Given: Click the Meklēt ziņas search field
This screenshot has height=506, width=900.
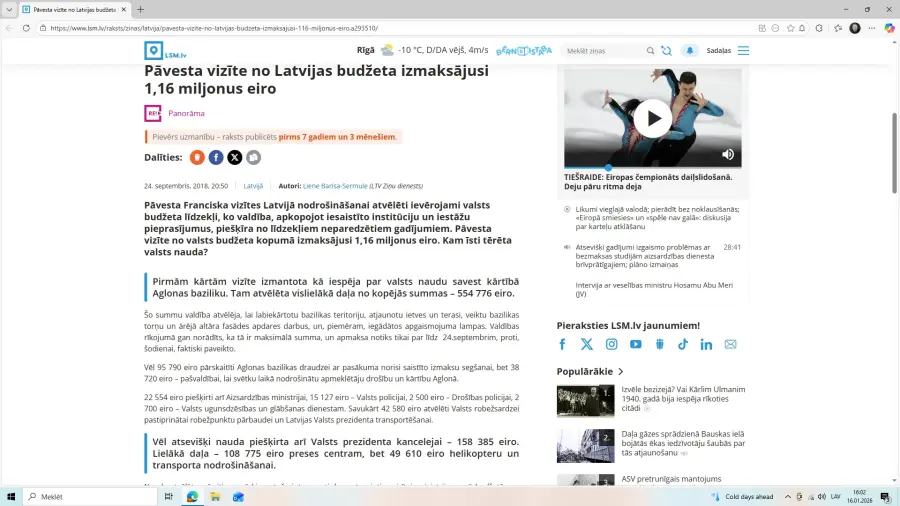Looking at the screenshot, I should coord(603,51).
